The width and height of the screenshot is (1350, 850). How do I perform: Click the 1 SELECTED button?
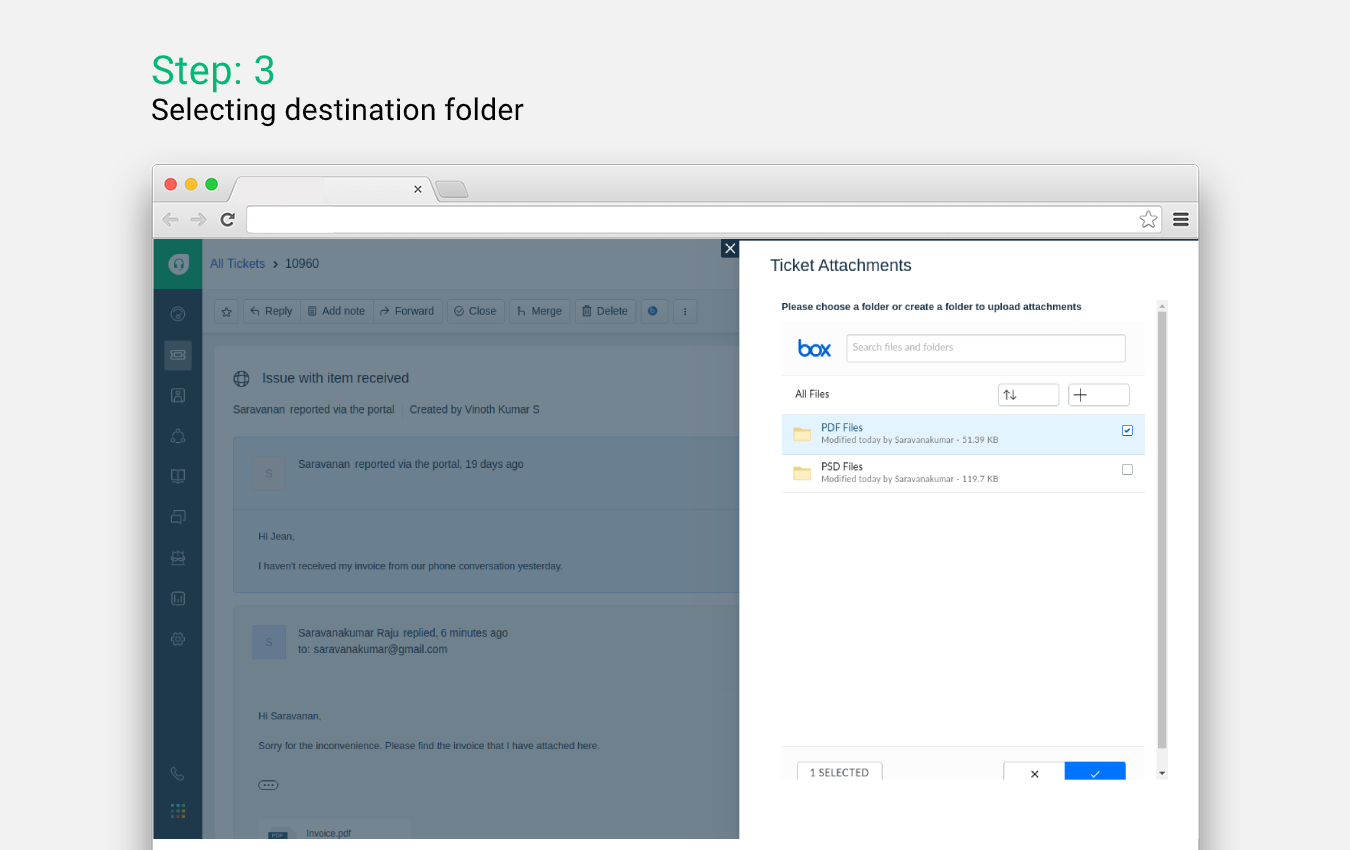[x=839, y=772]
